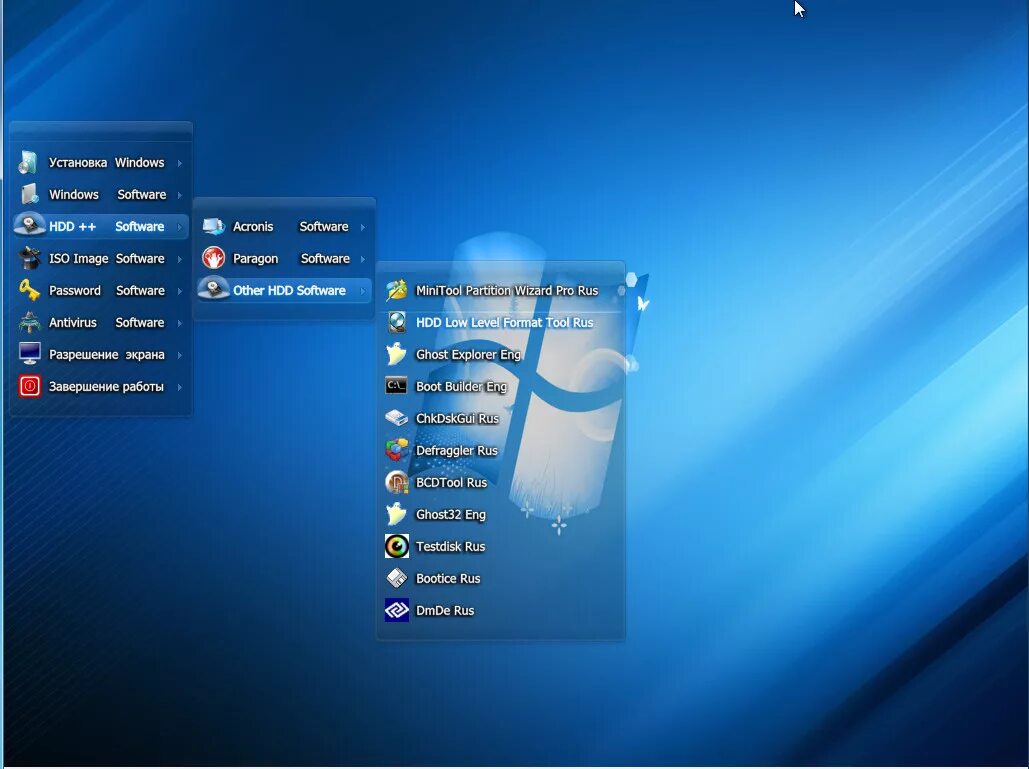Select the Antivirus Software icon
The width and height of the screenshot is (1029, 769).
click(29, 322)
